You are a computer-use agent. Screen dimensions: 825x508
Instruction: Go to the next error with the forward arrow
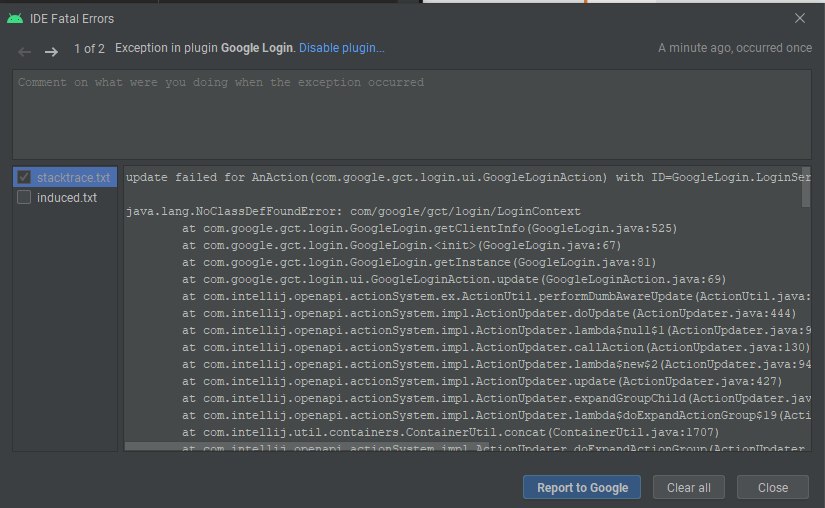[51, 52]
